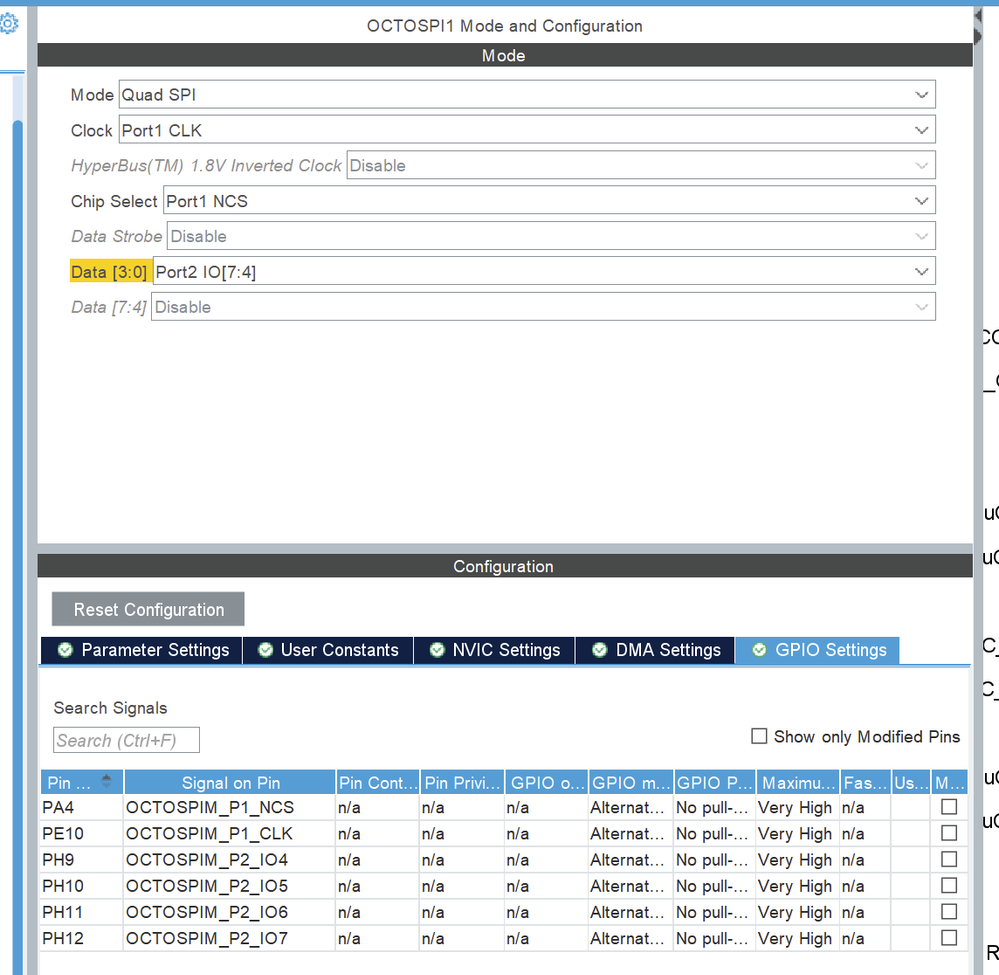Click the Alternate mode cell in PH9 row
999x975 pixels.
(x=630, y=860)
